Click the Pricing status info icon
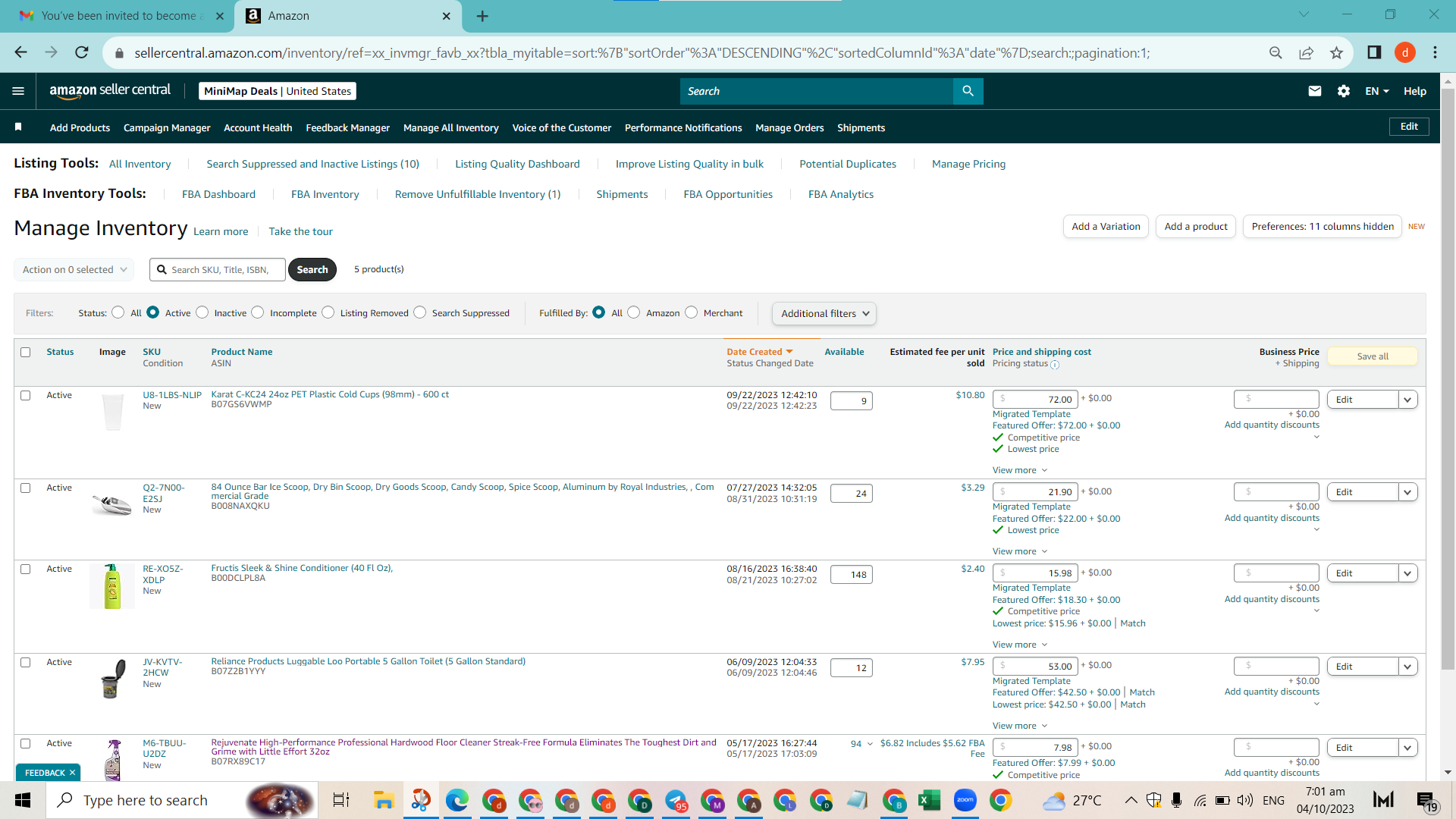The height and width of the screenshot is (819, 1456). pyautogui.click(x=1055, y=365)
